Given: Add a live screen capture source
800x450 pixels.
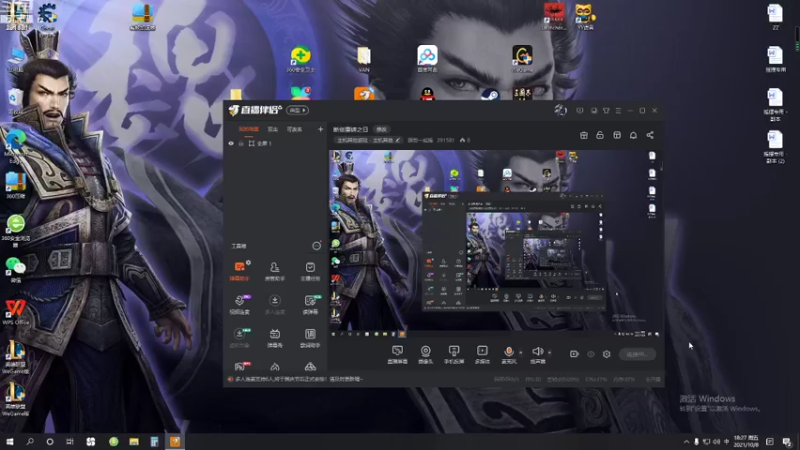Looking at the screenshot, I should (x=397, y=354).
